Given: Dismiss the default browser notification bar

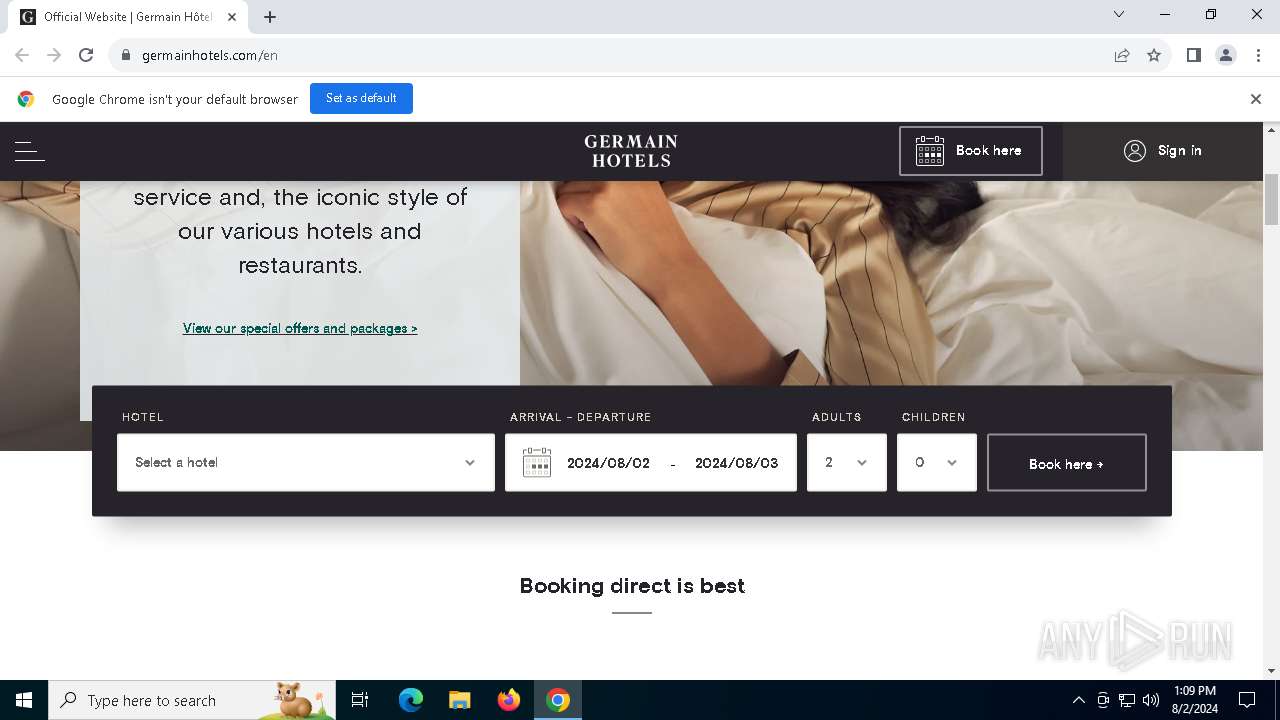Looking at the screenshot, I should (1256, 99).
